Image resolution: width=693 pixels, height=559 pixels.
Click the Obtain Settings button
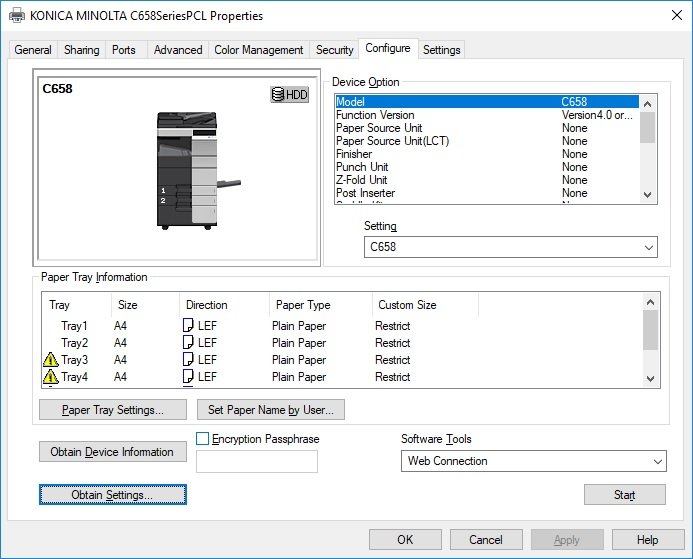(x=113, y=494)
